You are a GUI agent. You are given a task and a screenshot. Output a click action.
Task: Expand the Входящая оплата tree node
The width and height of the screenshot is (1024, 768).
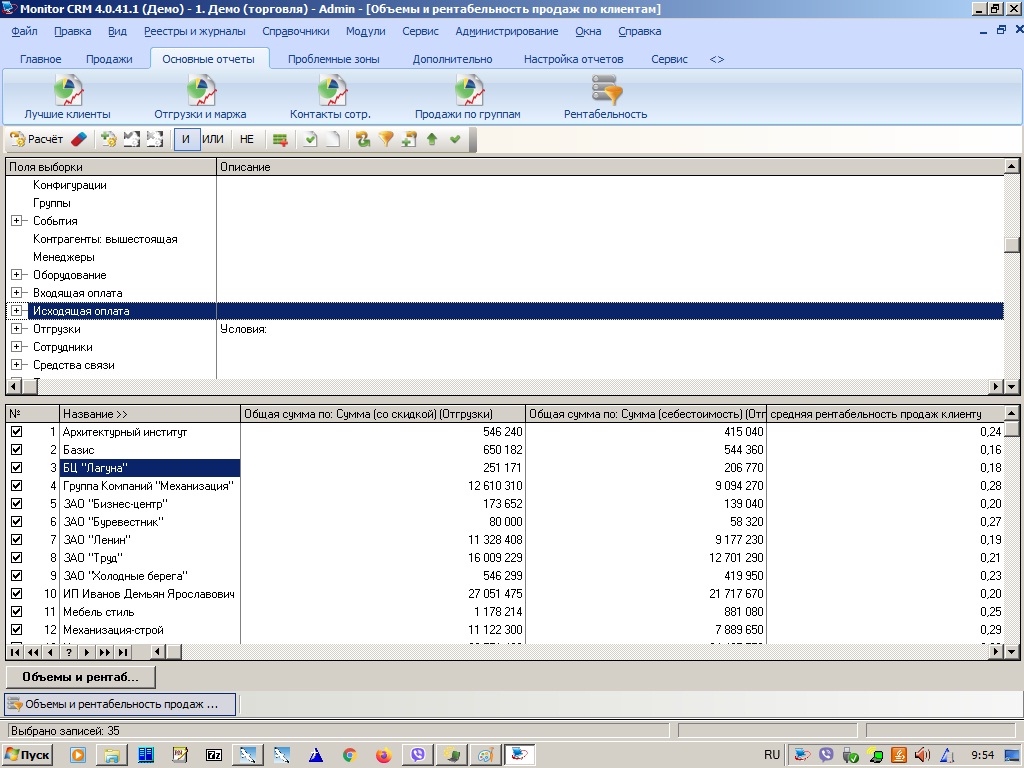[16, 293]
